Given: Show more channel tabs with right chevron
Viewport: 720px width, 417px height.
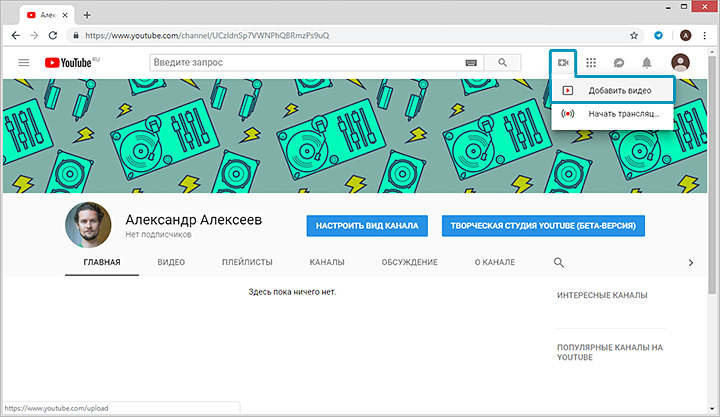Looking at the screenshot, I should pyautogui.click(x=691, y=263).
